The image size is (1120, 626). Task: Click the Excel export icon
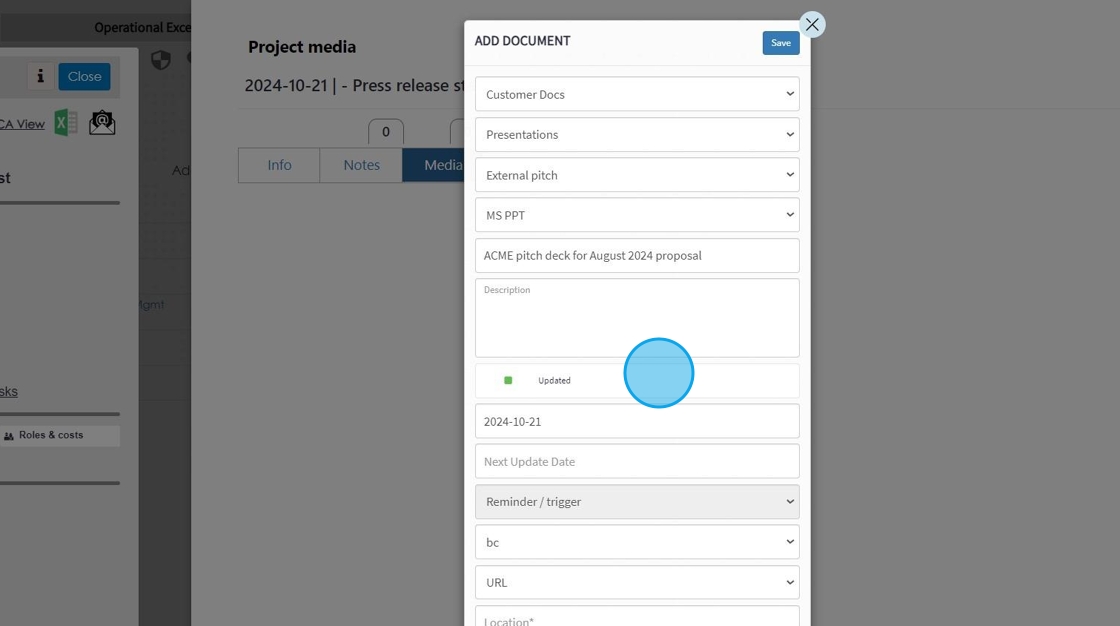[x=66, y=123]
